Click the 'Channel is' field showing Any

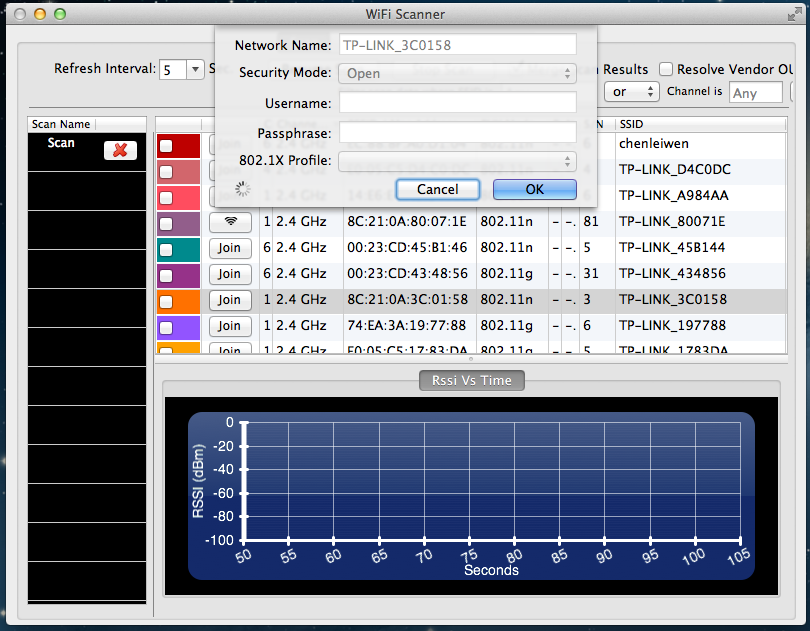756,93
